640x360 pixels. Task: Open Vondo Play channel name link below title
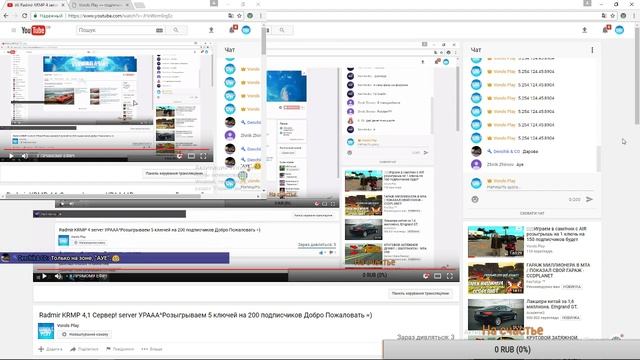pyautogui.click(x=68, y=325)
